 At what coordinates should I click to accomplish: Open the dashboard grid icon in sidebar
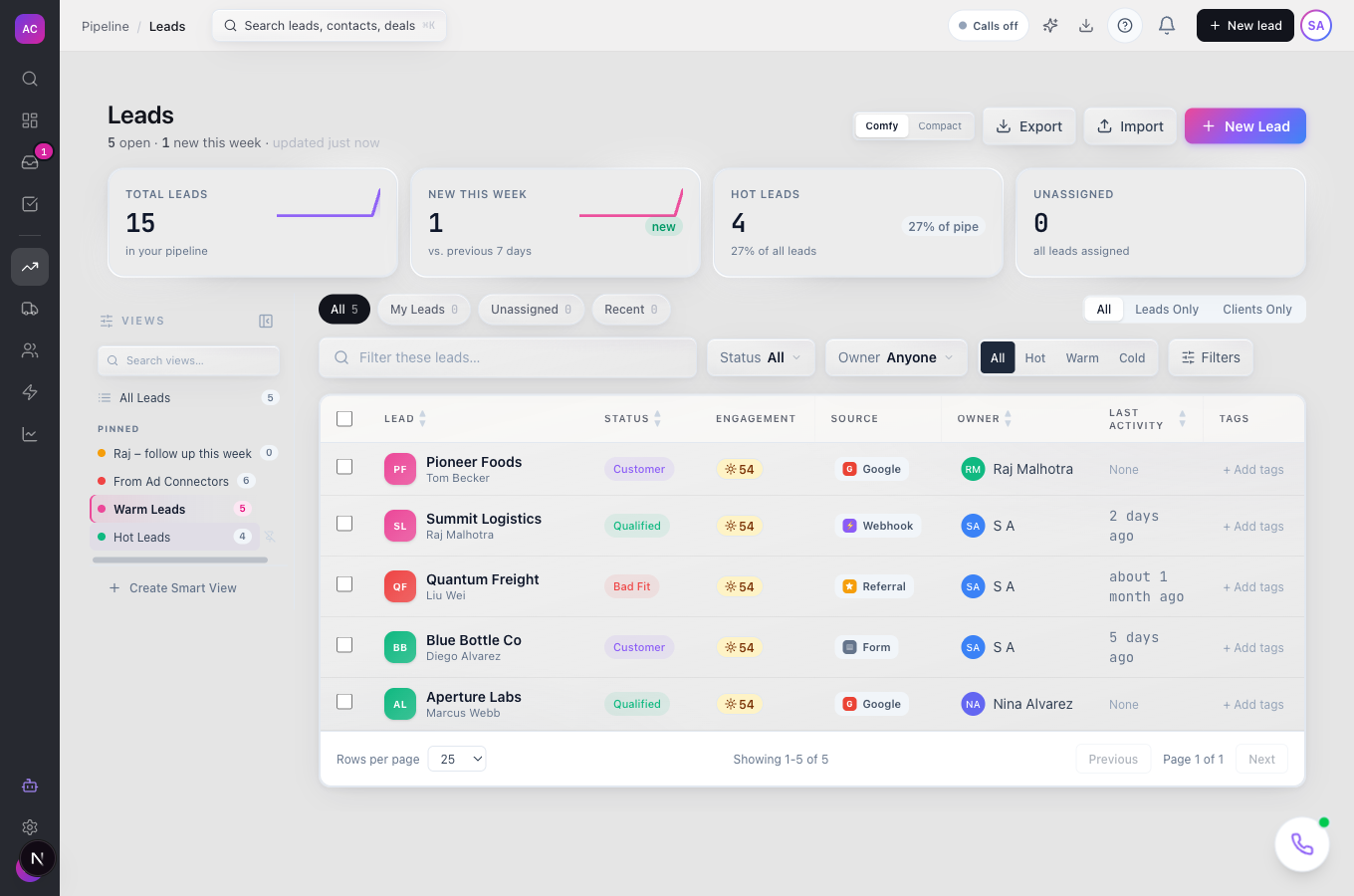[x=30, y=120]
